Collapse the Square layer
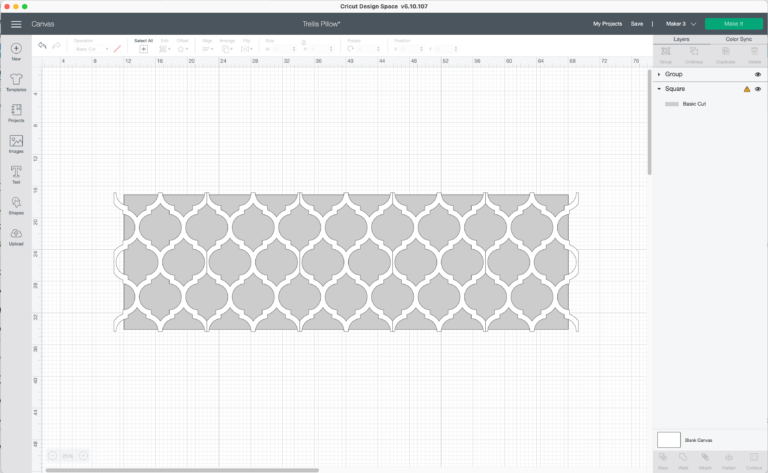This screenshot has height=473, width=768. 659,89
